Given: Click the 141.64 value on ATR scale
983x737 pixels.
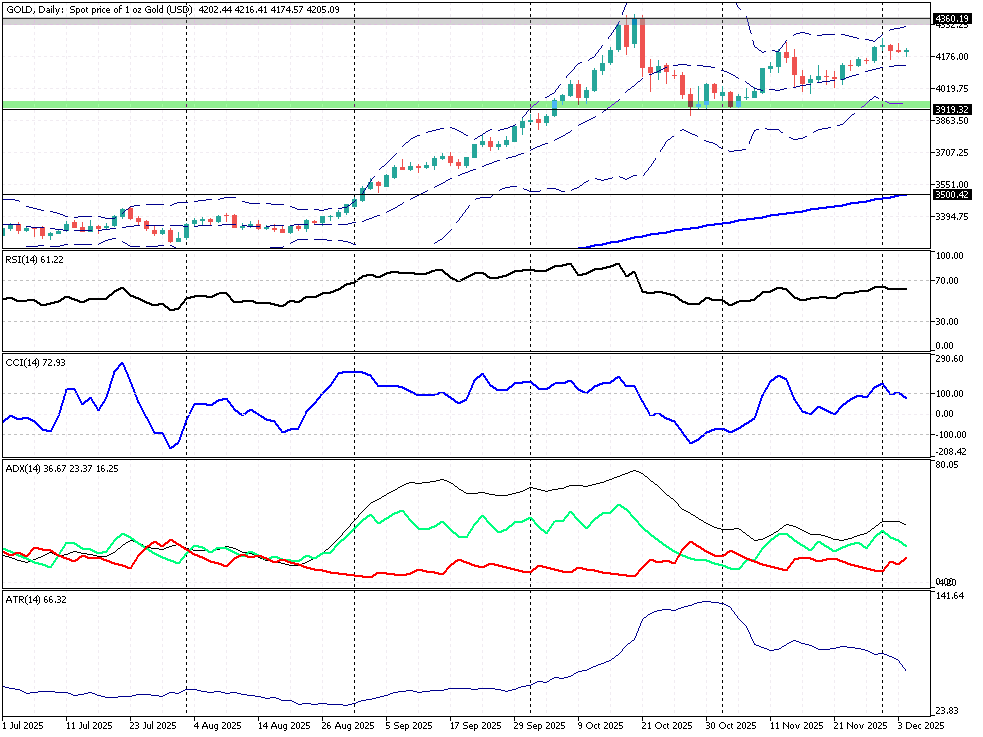Looking at the screenshot, I should tap(948, 596).
